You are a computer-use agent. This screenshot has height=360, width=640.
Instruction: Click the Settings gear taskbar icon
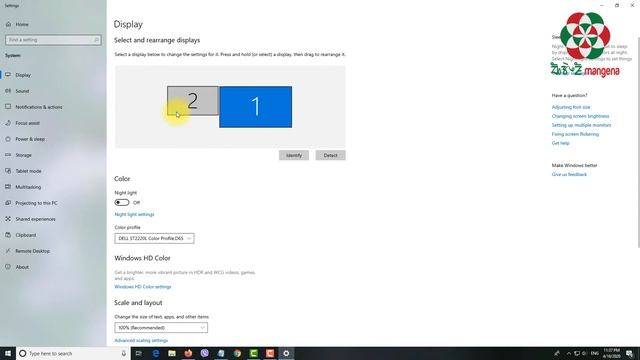coord(286,353)
